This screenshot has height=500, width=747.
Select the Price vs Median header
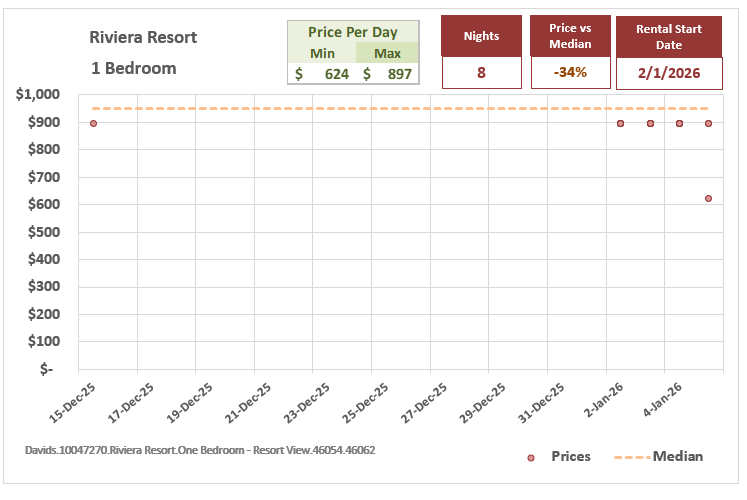click(571, 36)
